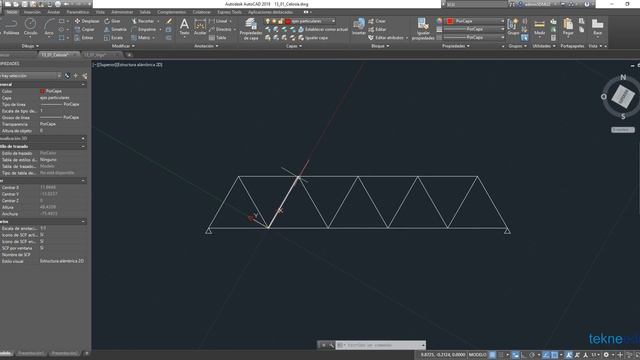Toggle the layer light bulb on/off icon
The image size is (640, 360).
[268, 21]
